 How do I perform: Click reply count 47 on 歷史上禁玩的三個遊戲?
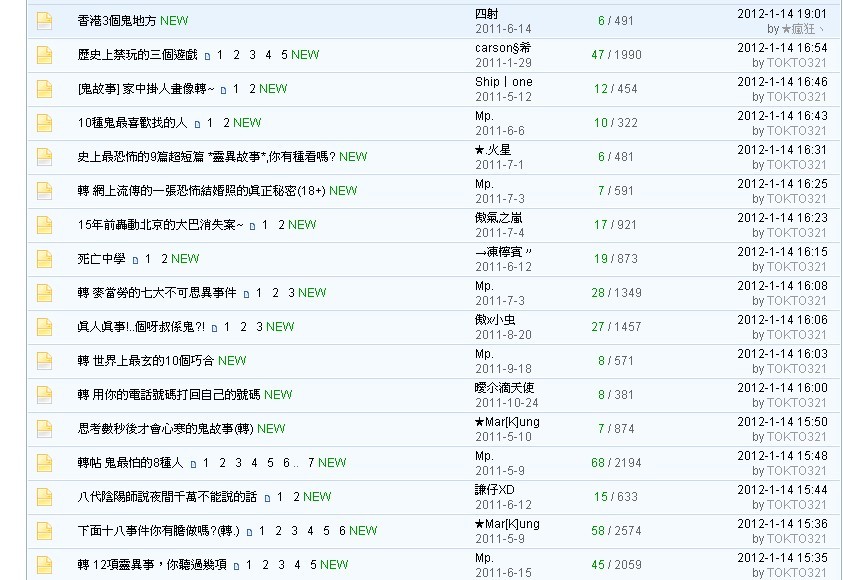click(x=598, y=55)
